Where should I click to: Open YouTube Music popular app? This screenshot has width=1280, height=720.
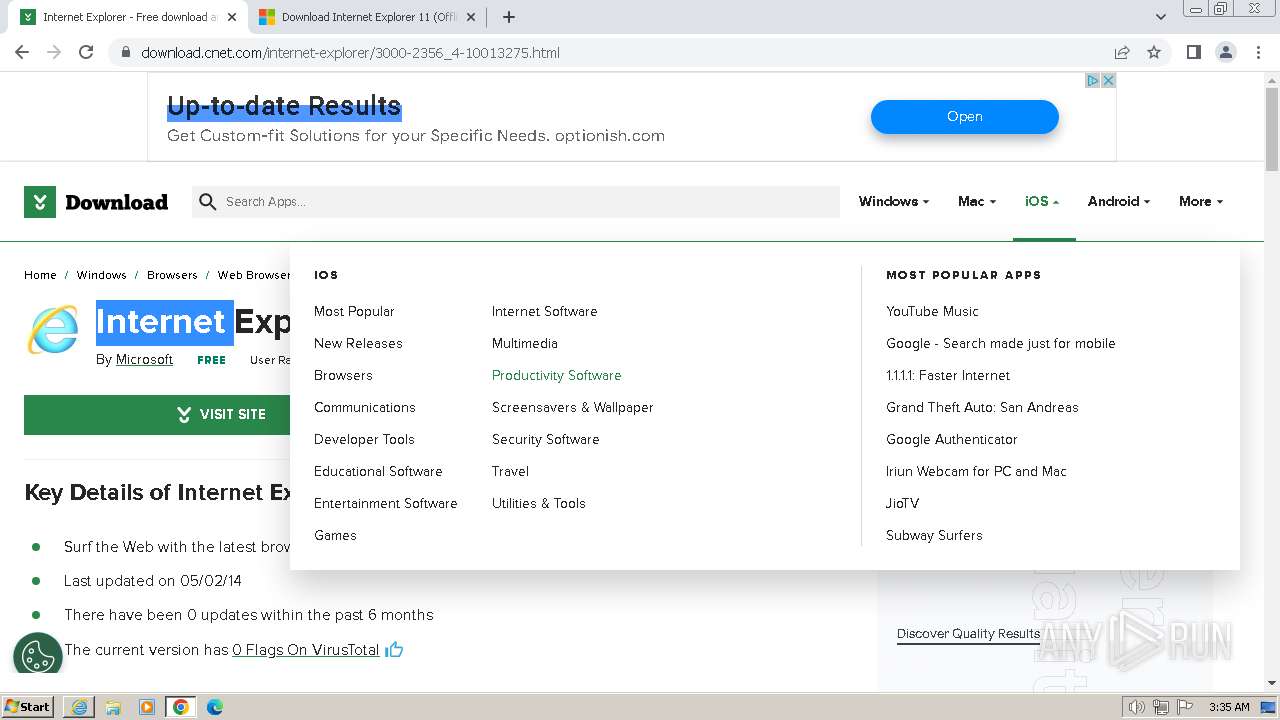932,311
